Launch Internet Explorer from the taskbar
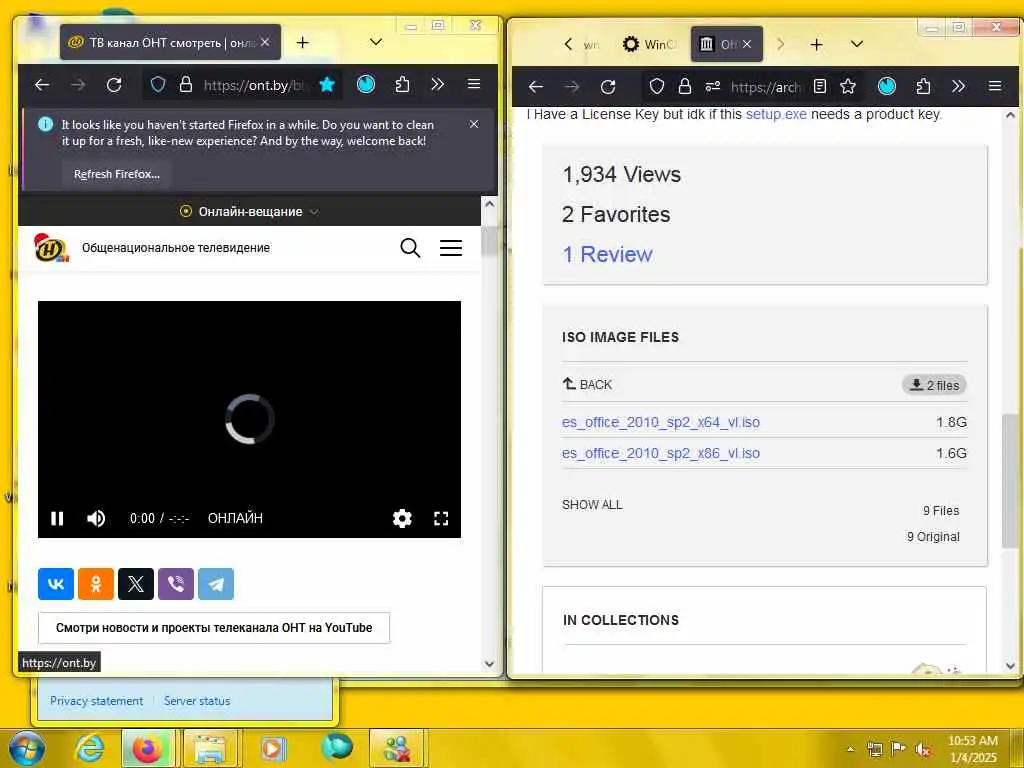 (x=89, y=748)
